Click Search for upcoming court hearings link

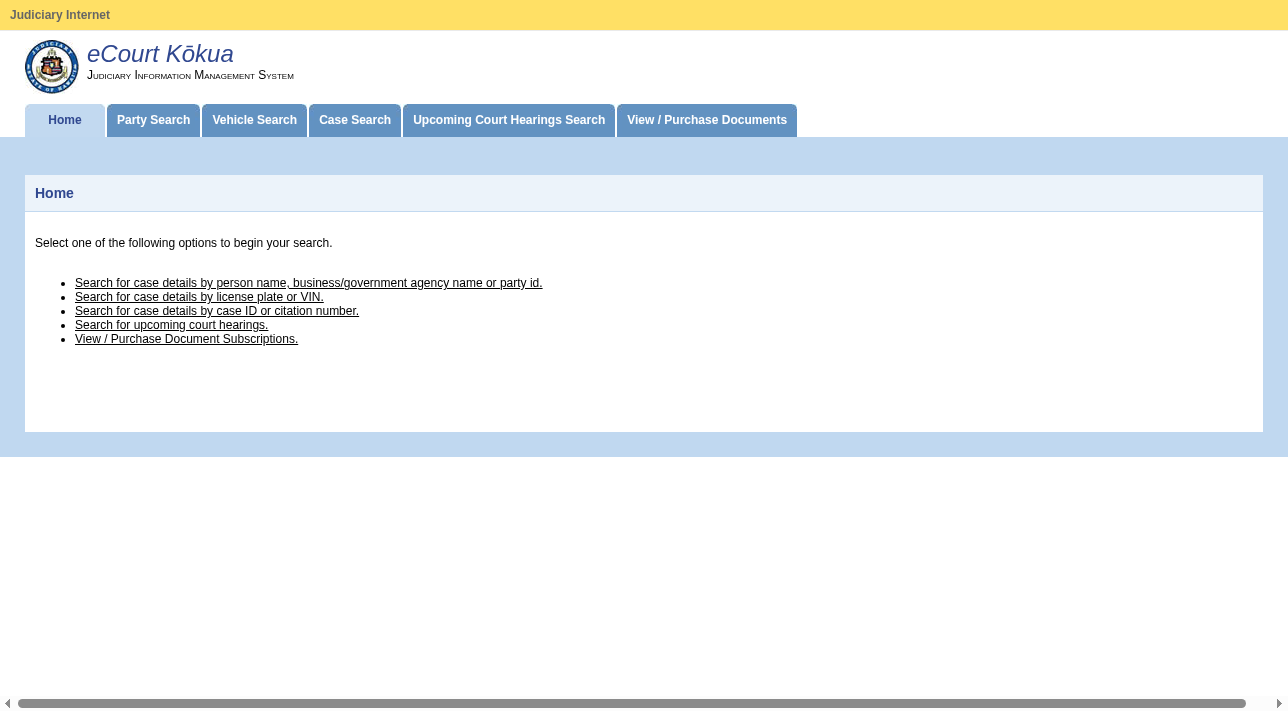click(172, 325)
